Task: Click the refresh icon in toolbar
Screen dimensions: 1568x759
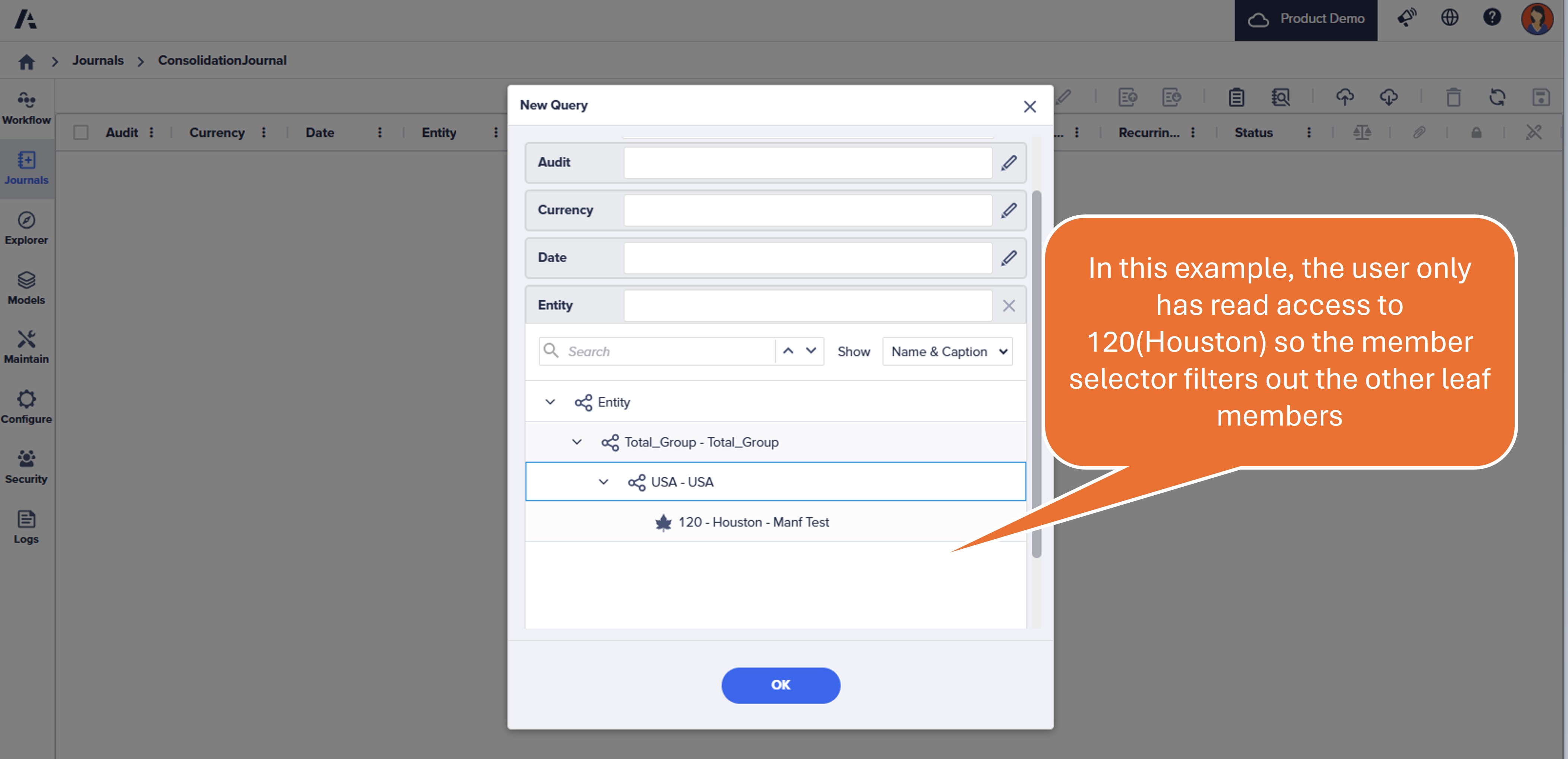Action: pyautogui.click(x=1498, y=97)
